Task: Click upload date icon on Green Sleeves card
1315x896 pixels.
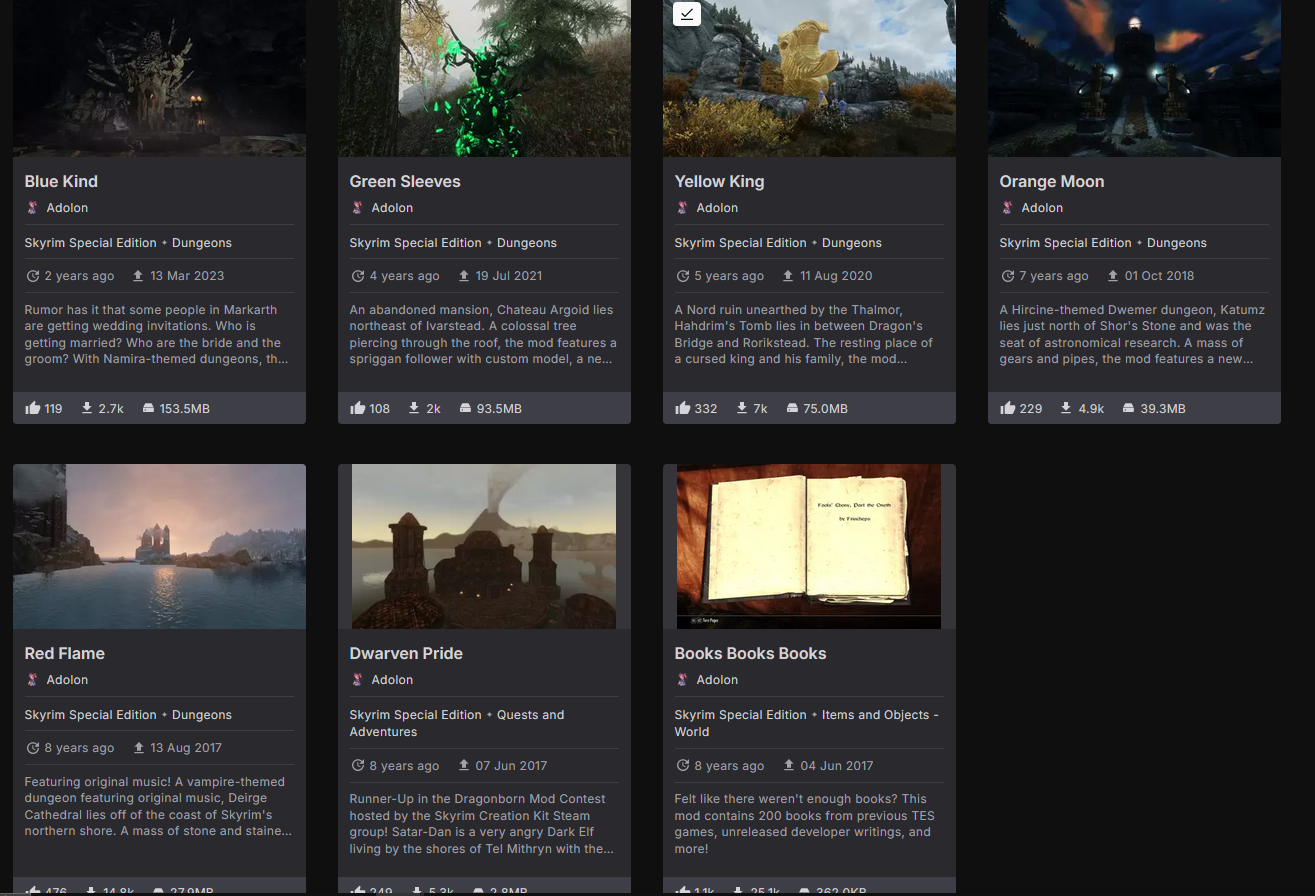Action: point(464,276)
